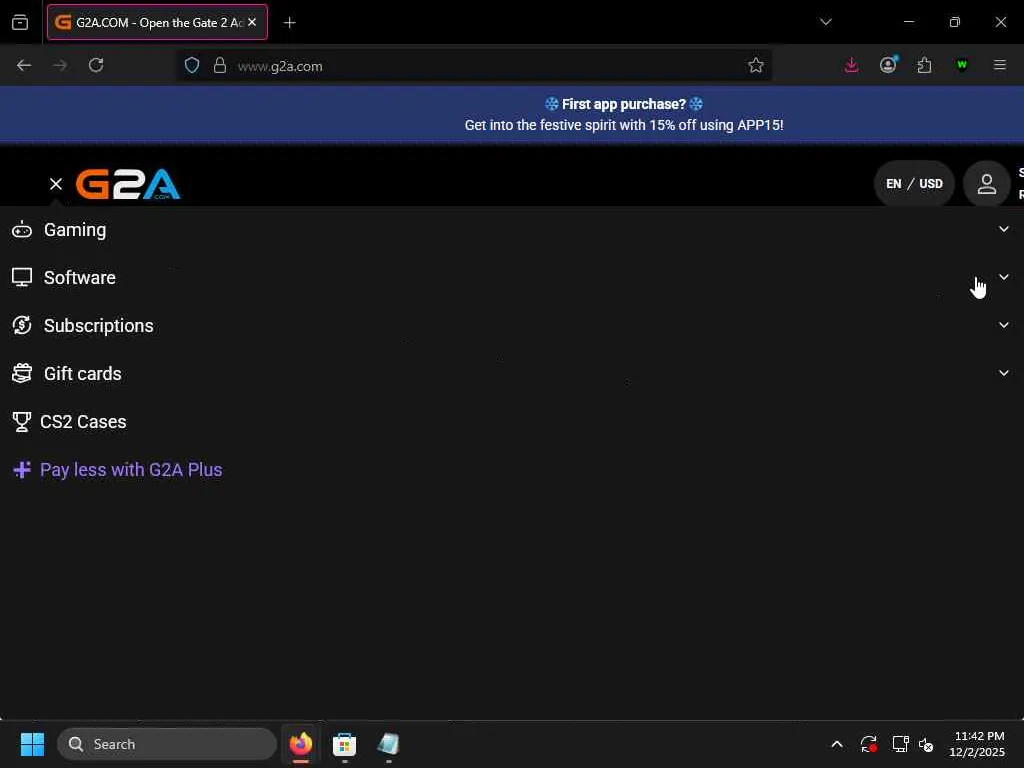Open the browser extensions menu
This screenshot has width=1024, height=768.
click(x=924, y=65)
